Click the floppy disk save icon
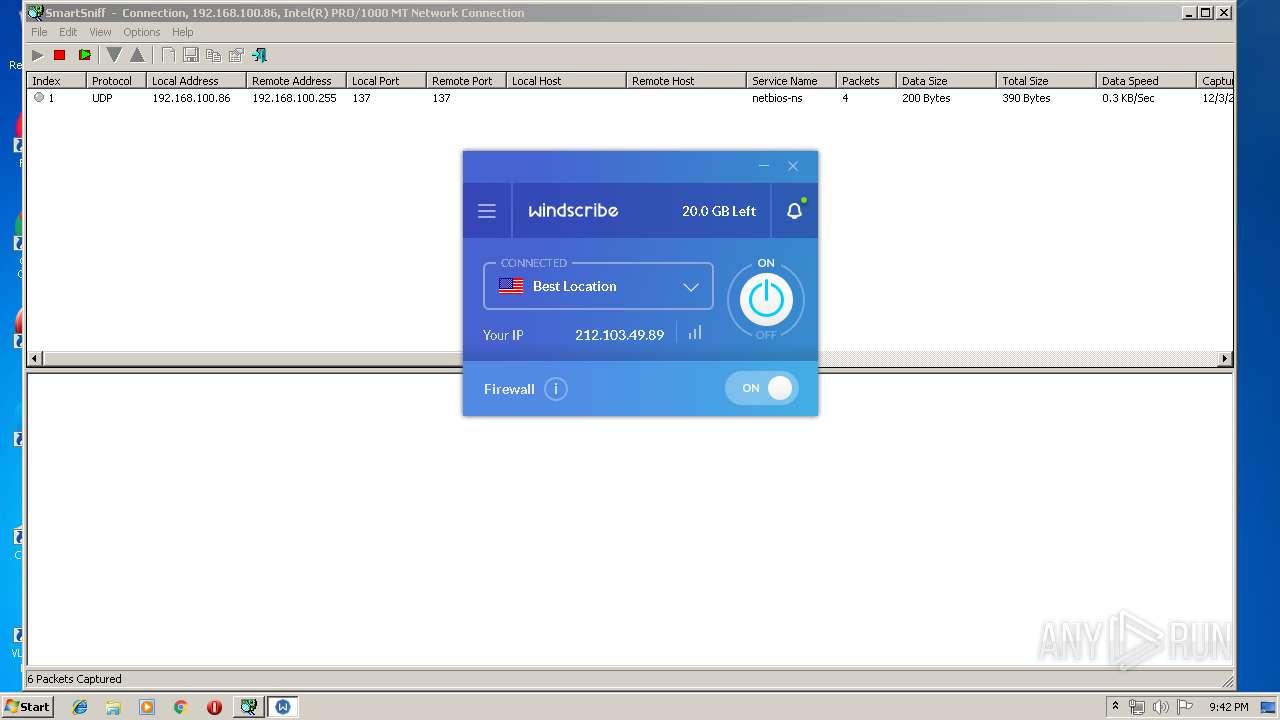The image size is (1280, 720). [x=190, y=55]
